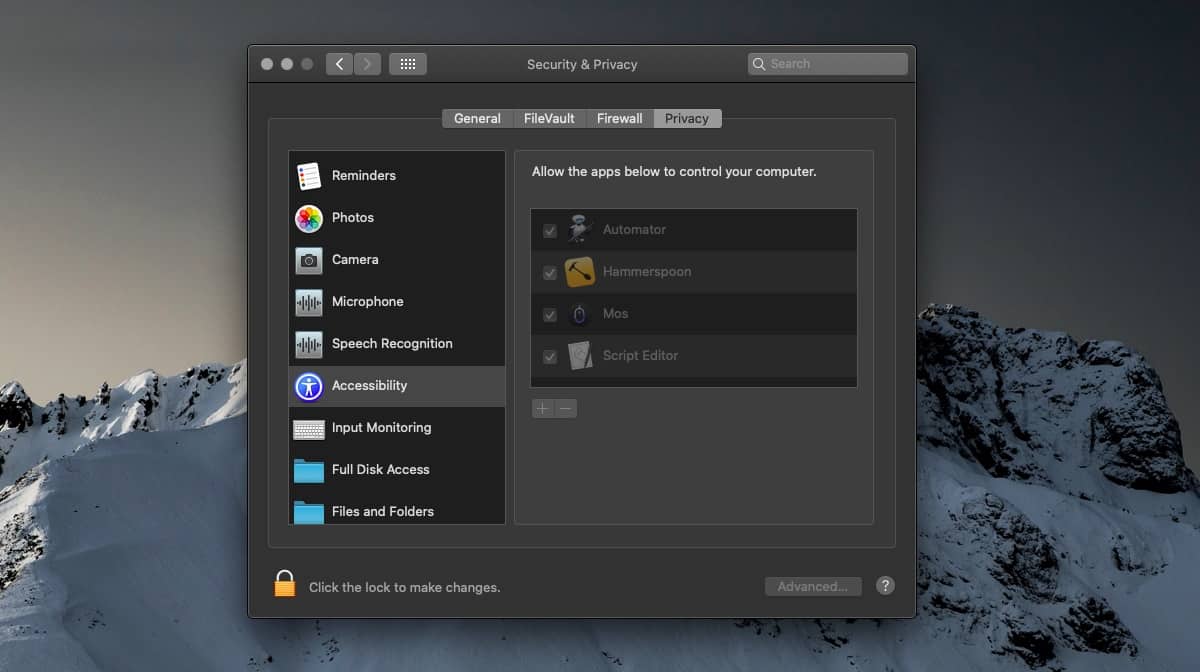Viewport: 1200px width, 672px height.
Task: Remove an app with the minus button
Action: point(566,408)
